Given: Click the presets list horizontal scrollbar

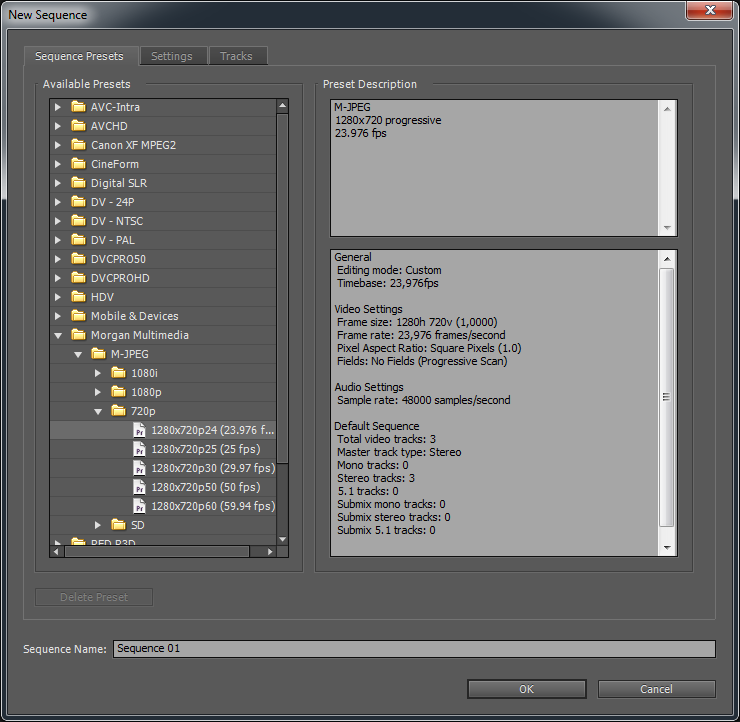Looking at the screenshot, I should [150, 551].
